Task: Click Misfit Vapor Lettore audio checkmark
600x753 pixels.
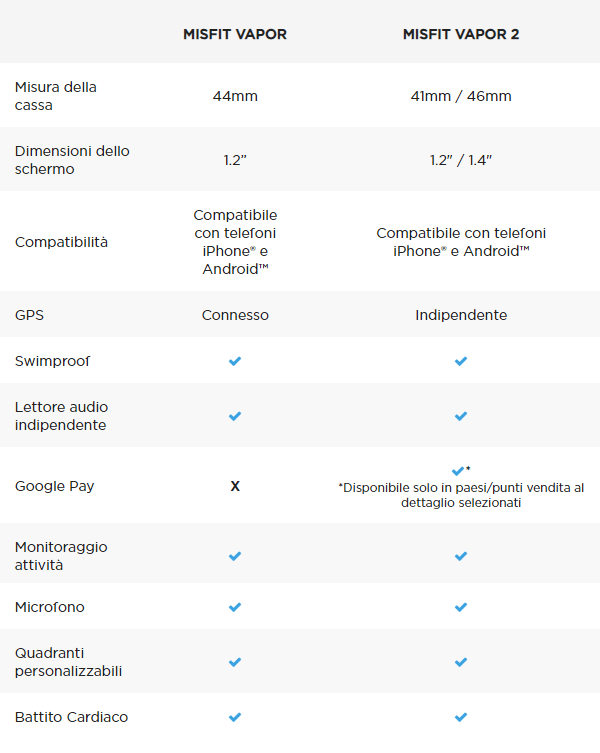Action: click(x=235, y=416)
